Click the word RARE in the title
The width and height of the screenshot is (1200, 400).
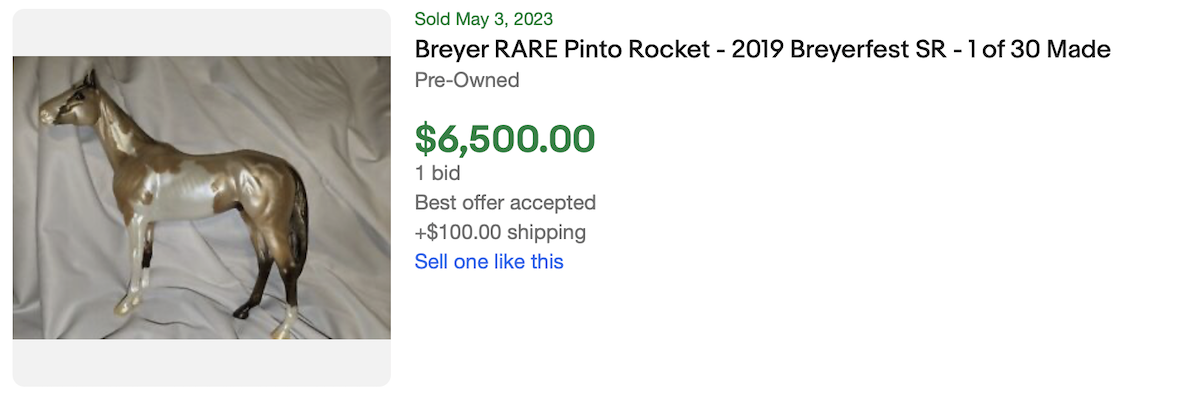tap(521, 50)
